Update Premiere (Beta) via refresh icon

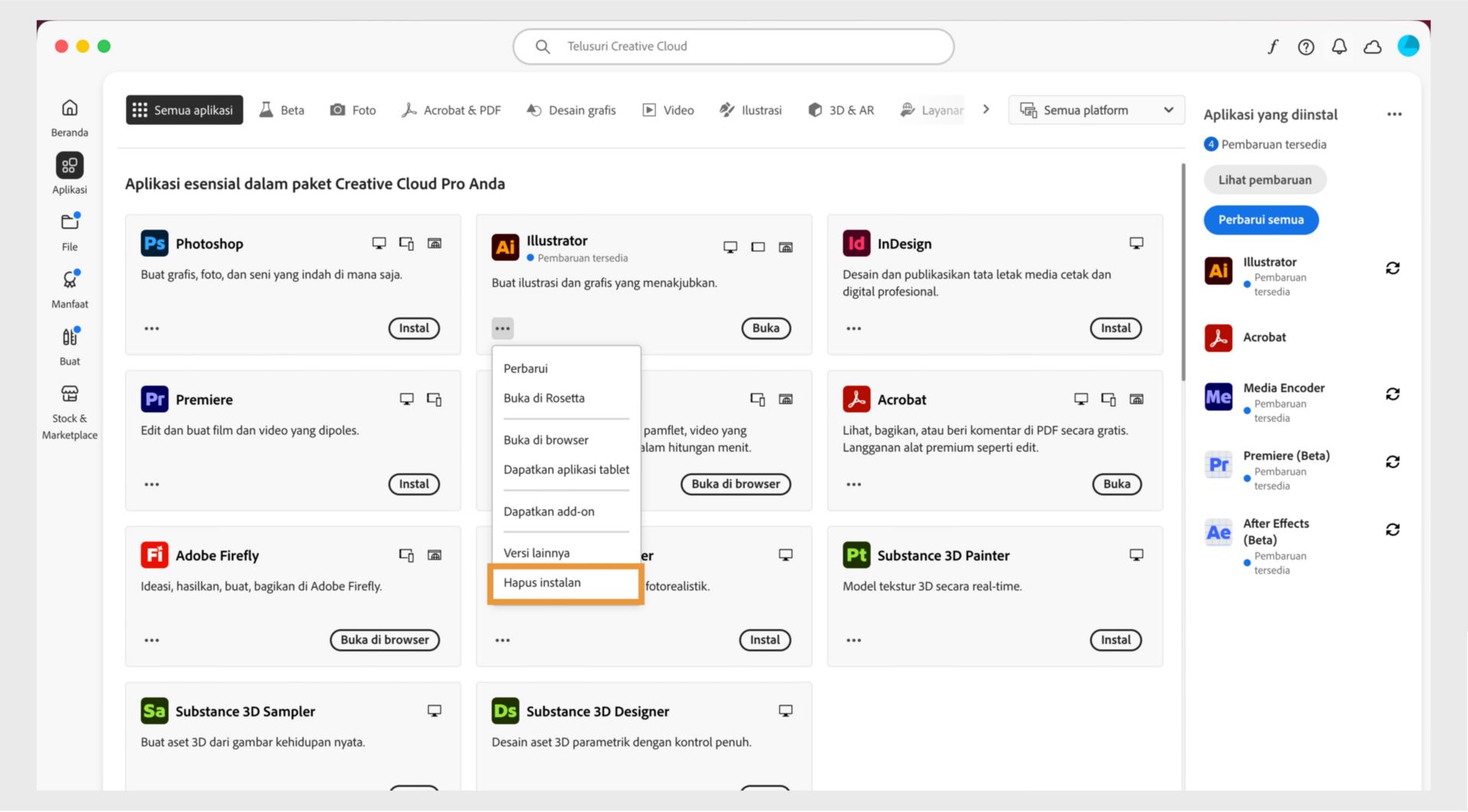[x=1392, y=462]
